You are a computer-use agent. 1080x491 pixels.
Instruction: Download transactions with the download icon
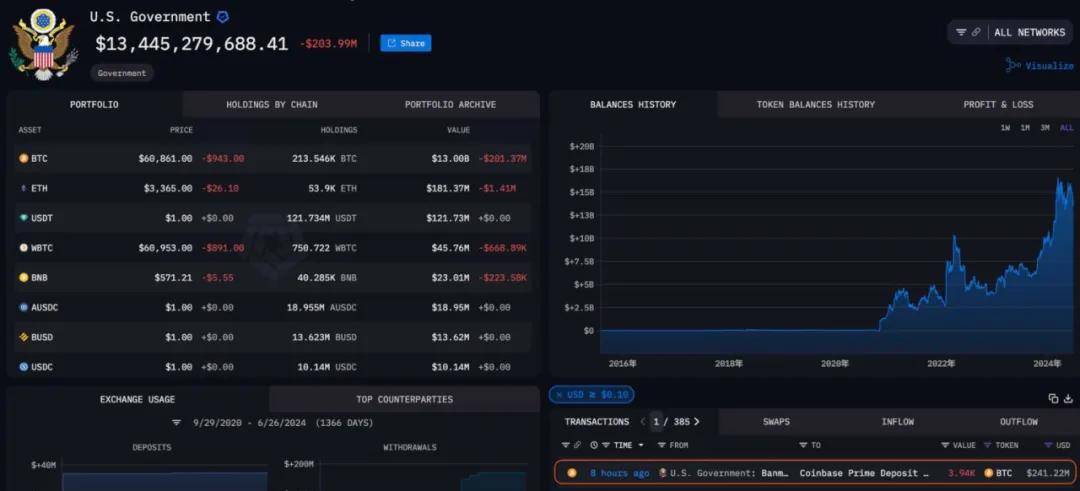click(x=1067, y=398)
